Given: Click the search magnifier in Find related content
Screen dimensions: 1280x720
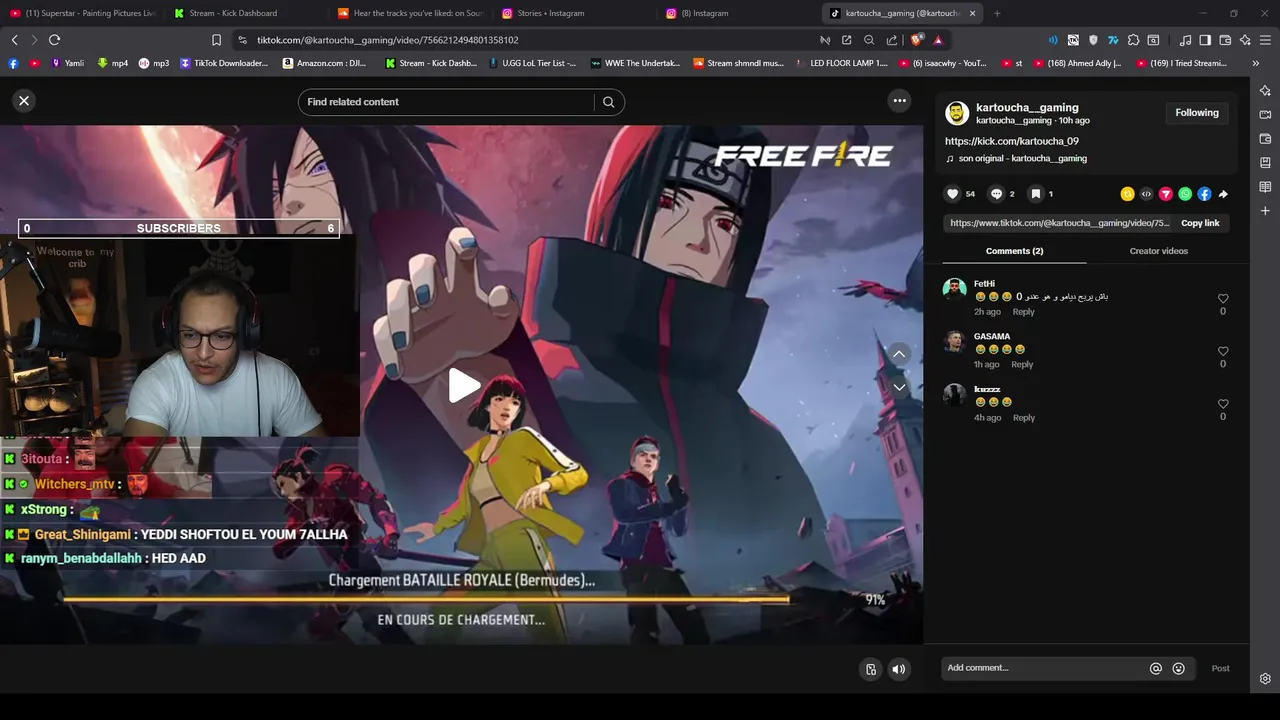Looking at the screenshot, I should tap(608, 102).
